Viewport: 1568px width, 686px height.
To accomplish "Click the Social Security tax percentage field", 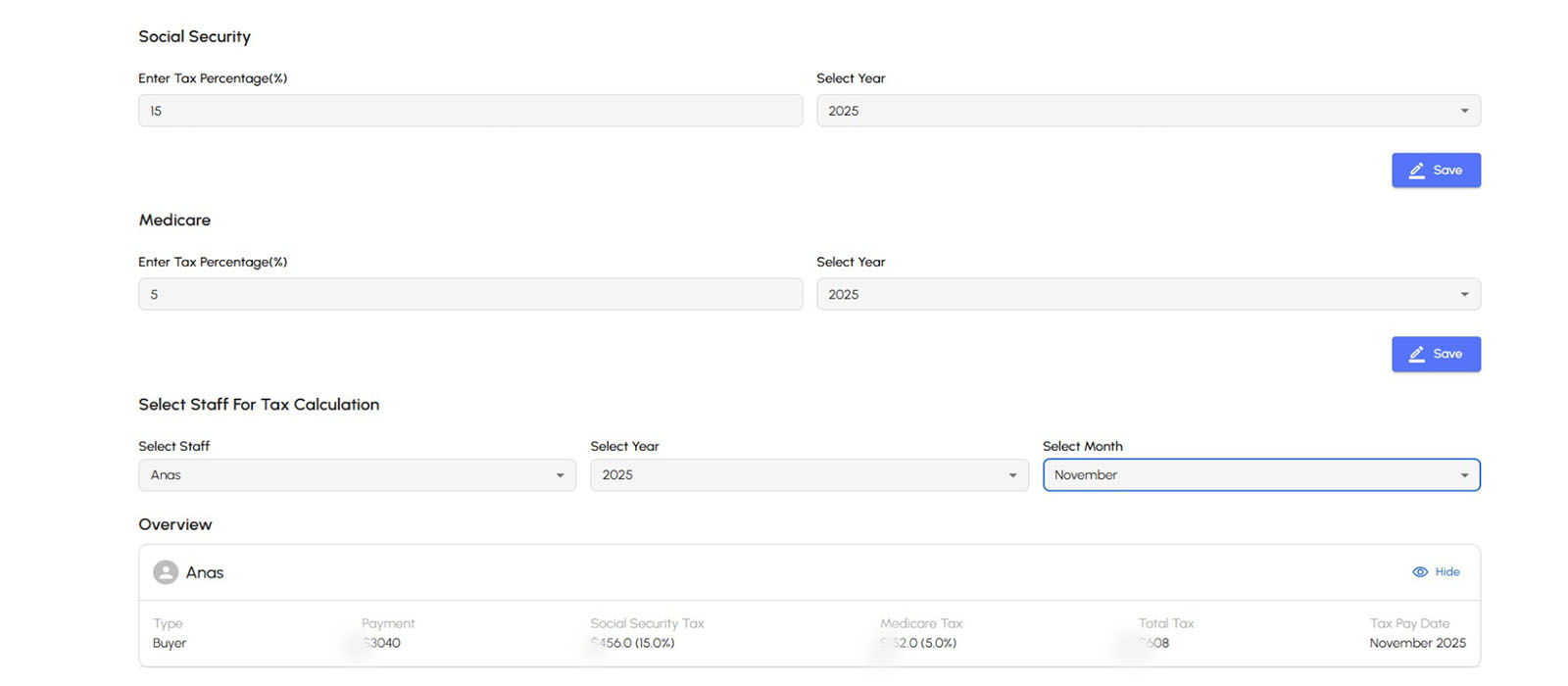I will pos(470,111).
